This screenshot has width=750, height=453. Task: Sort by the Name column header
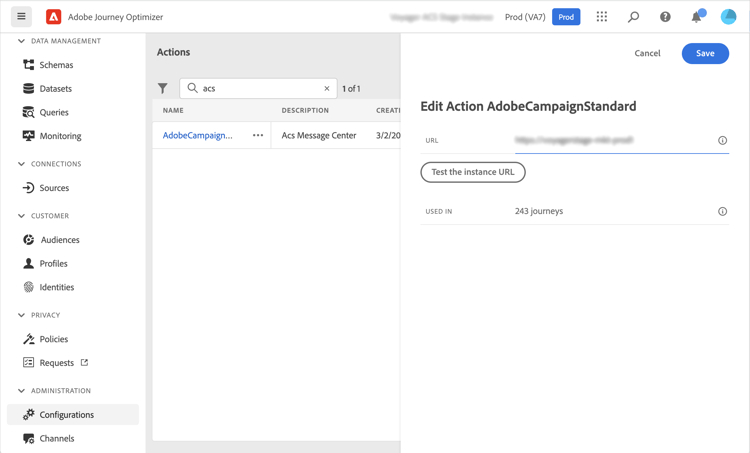coord(173,110)
